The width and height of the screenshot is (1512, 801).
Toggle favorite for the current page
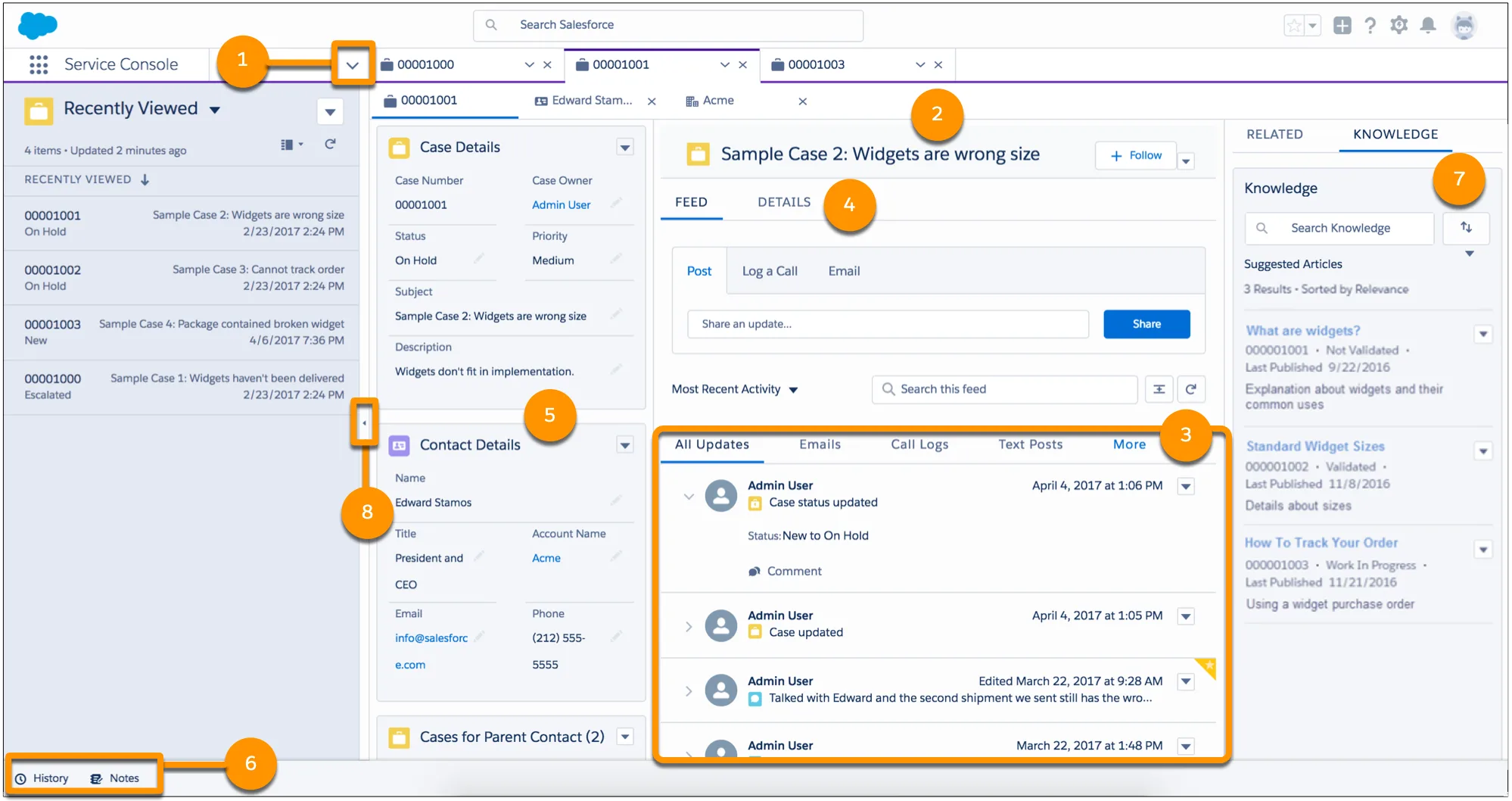point(1293,25)
